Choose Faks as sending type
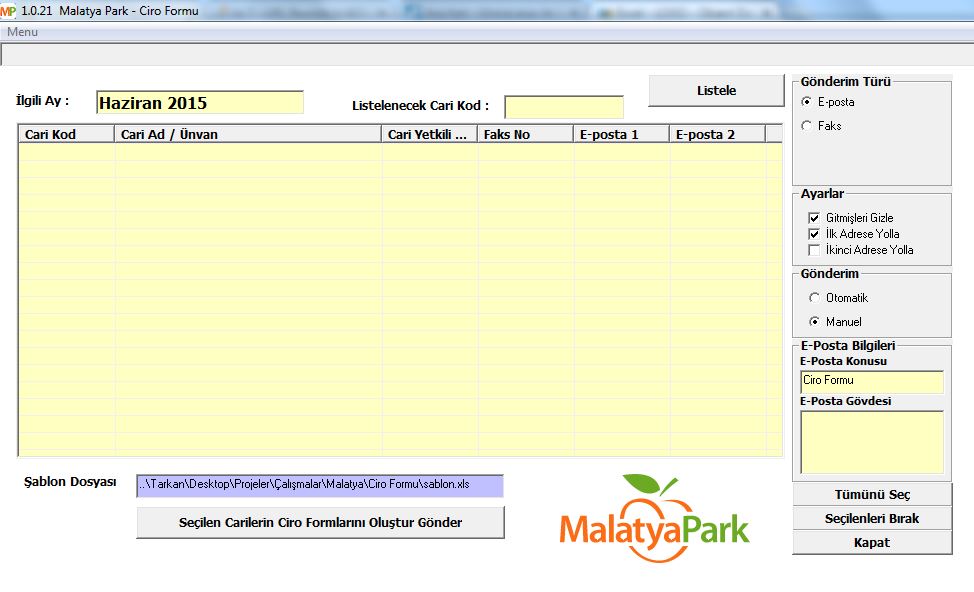 point(807,126)
